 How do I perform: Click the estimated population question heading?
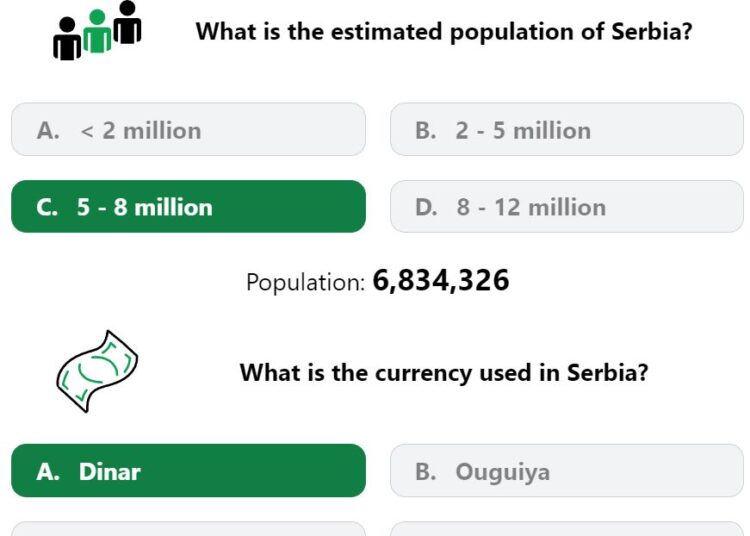[x=444, y=32]
